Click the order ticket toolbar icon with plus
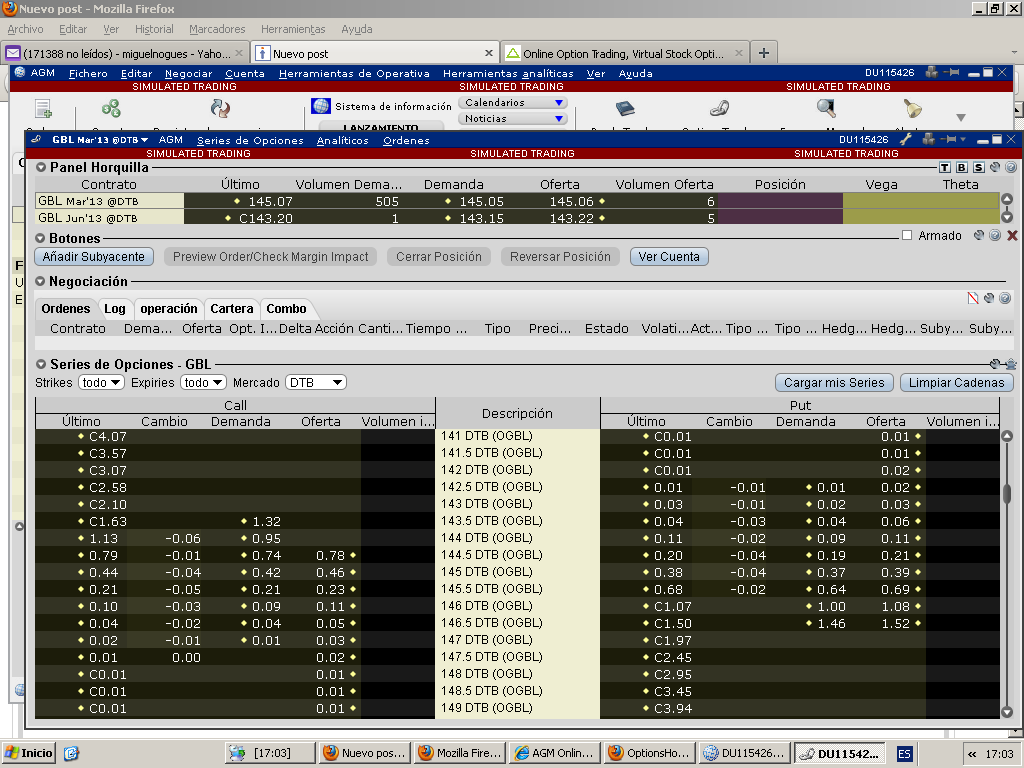The width and height of the screenshot is (1024, 768). click(x=43, y=108)
